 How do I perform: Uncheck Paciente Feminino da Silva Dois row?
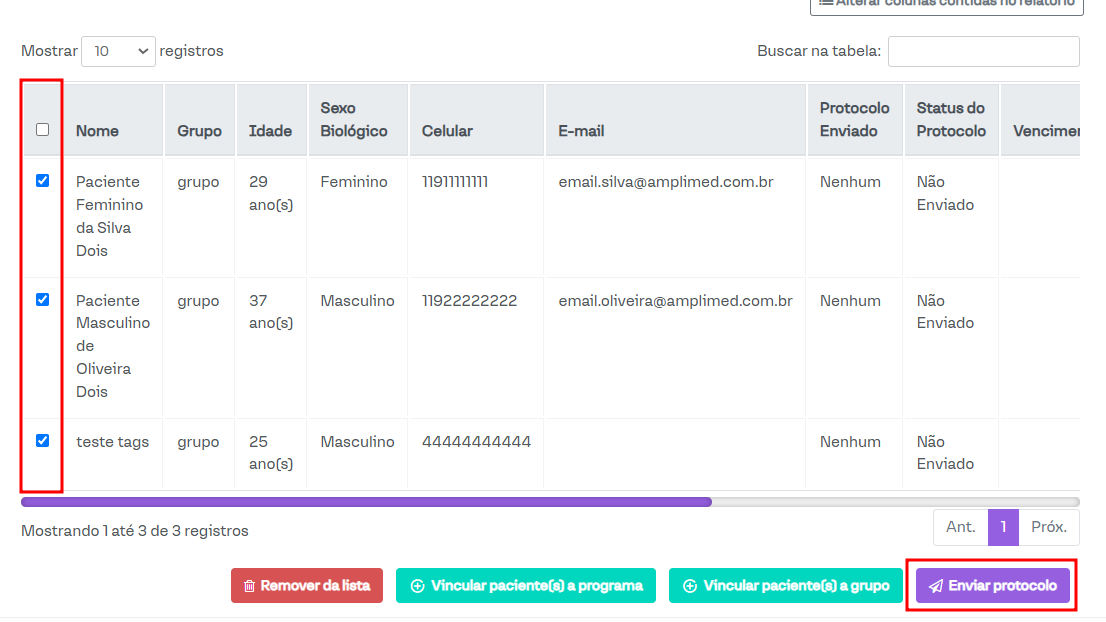(42, 181)
